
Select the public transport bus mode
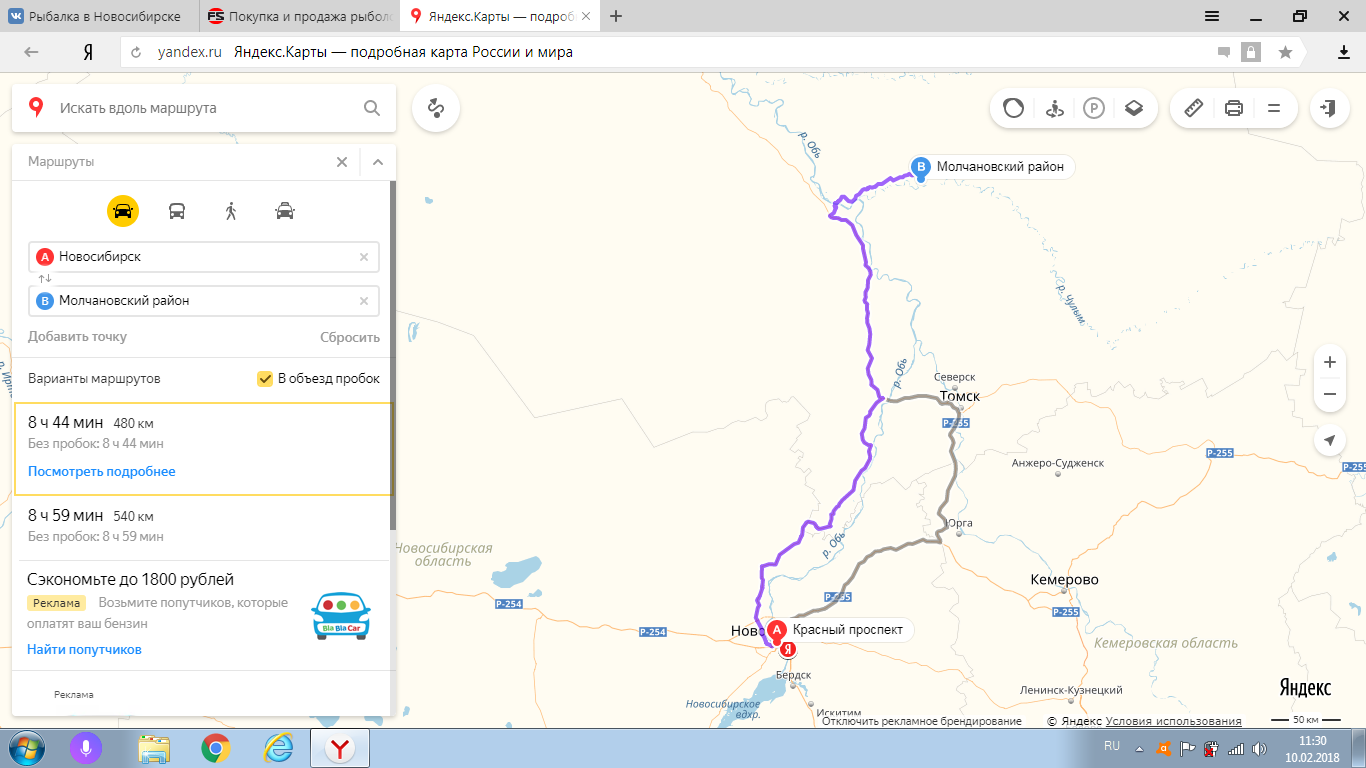[177, 211]
